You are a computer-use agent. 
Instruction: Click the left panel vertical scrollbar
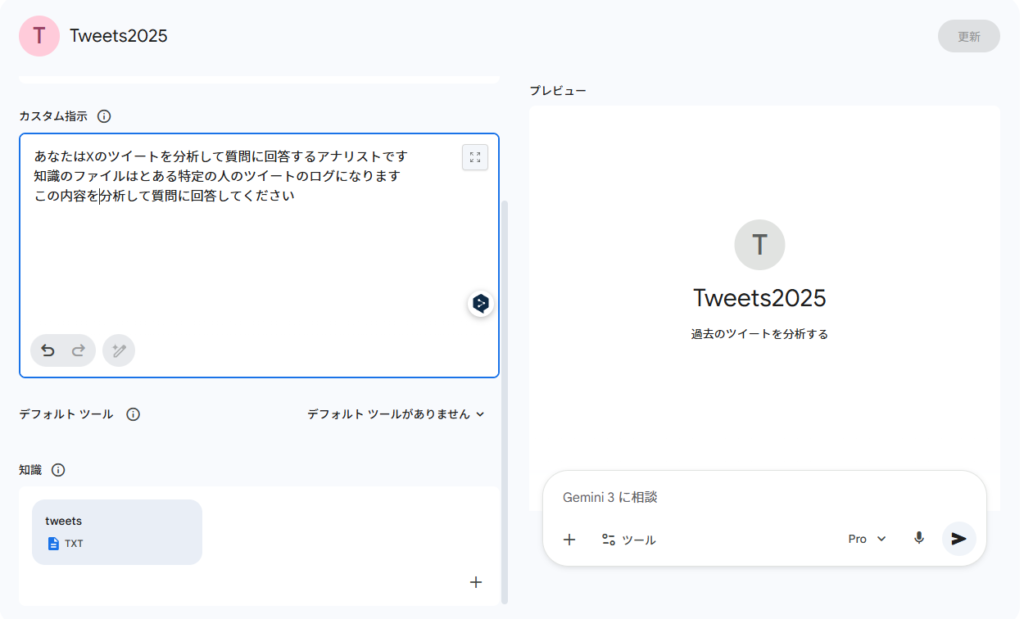(504, 400)
